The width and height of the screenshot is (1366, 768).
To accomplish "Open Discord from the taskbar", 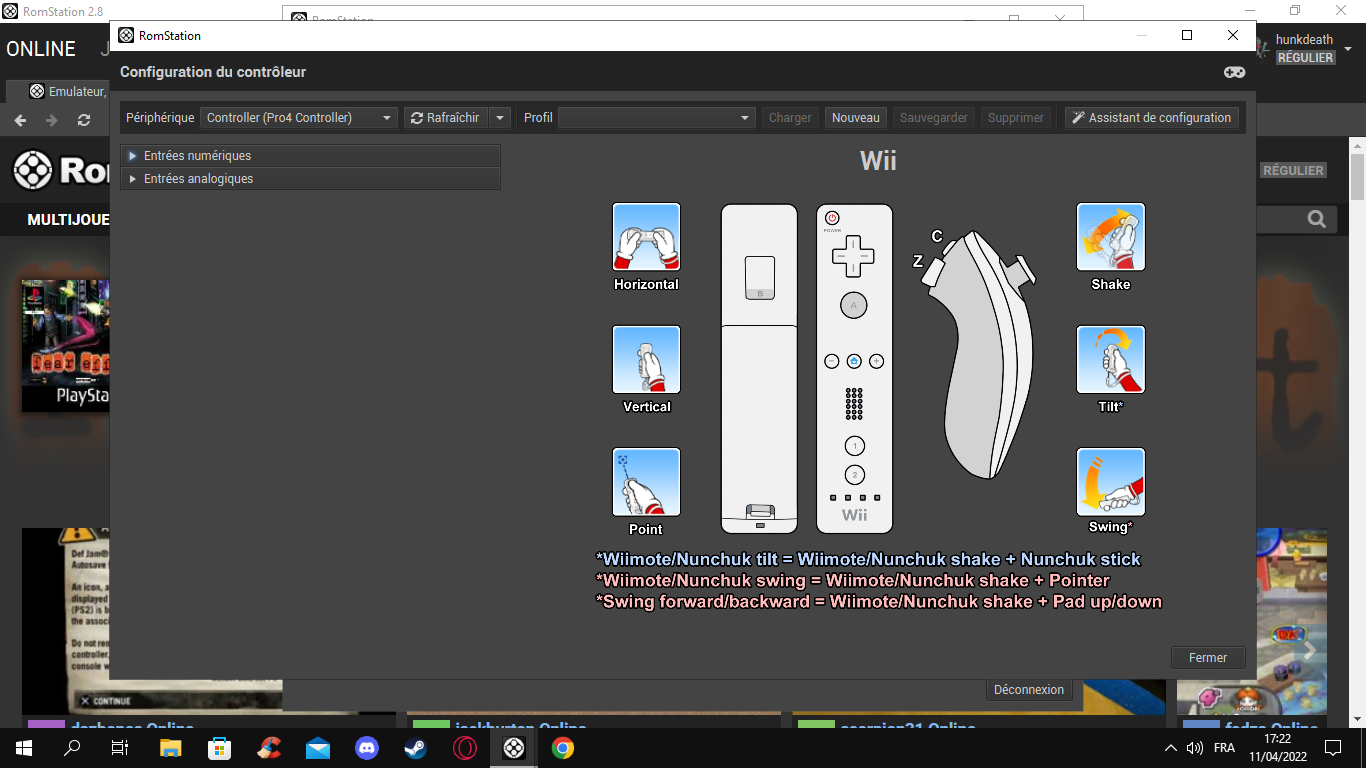I will pos(367,748).
